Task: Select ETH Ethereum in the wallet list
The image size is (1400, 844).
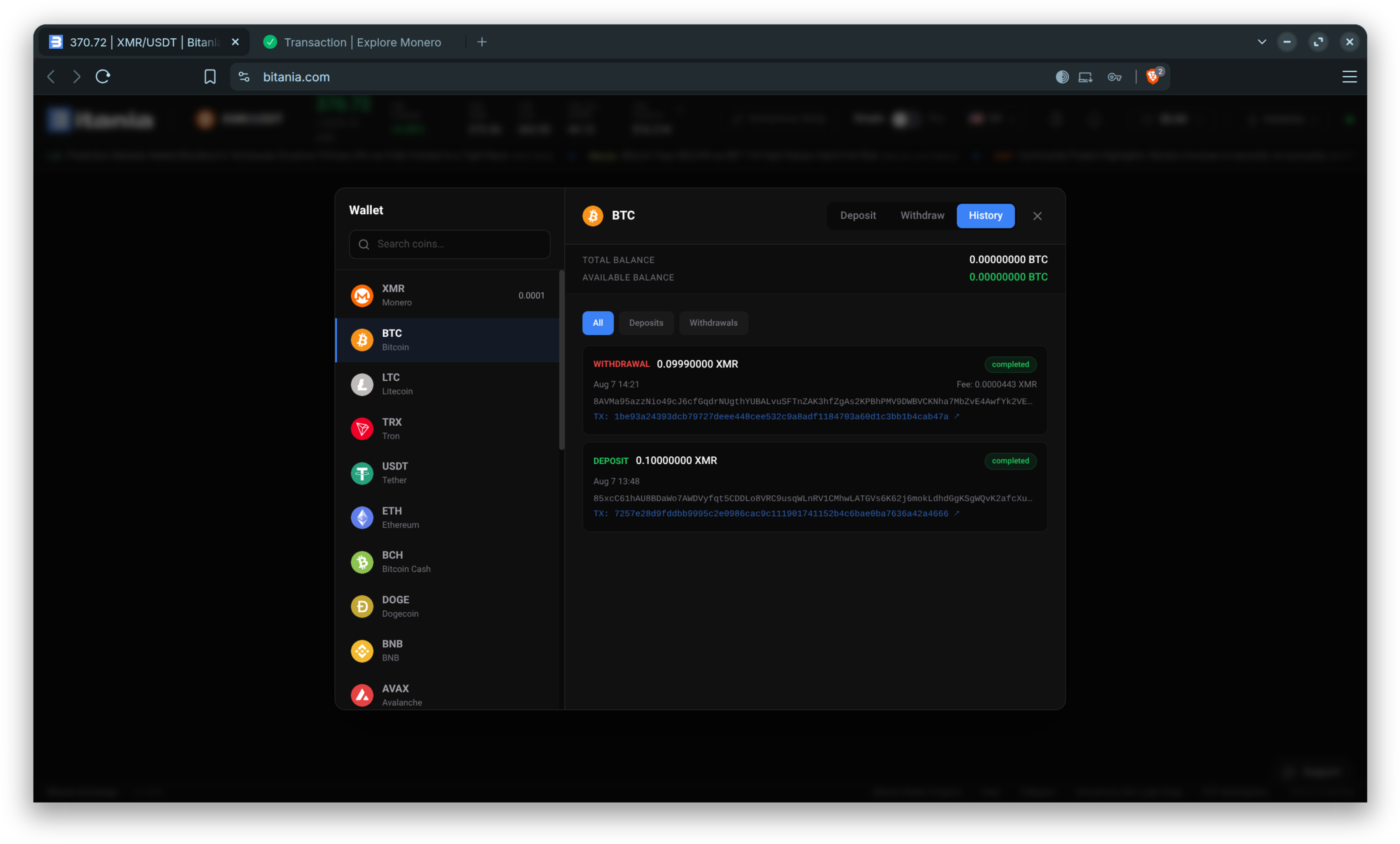Action: click(447, 518)
